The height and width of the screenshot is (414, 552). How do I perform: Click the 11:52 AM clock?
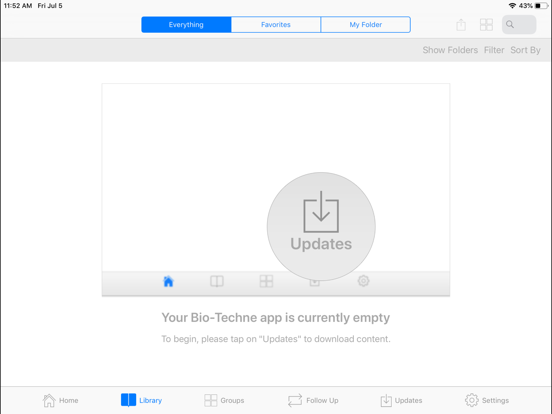pos(18,6)
